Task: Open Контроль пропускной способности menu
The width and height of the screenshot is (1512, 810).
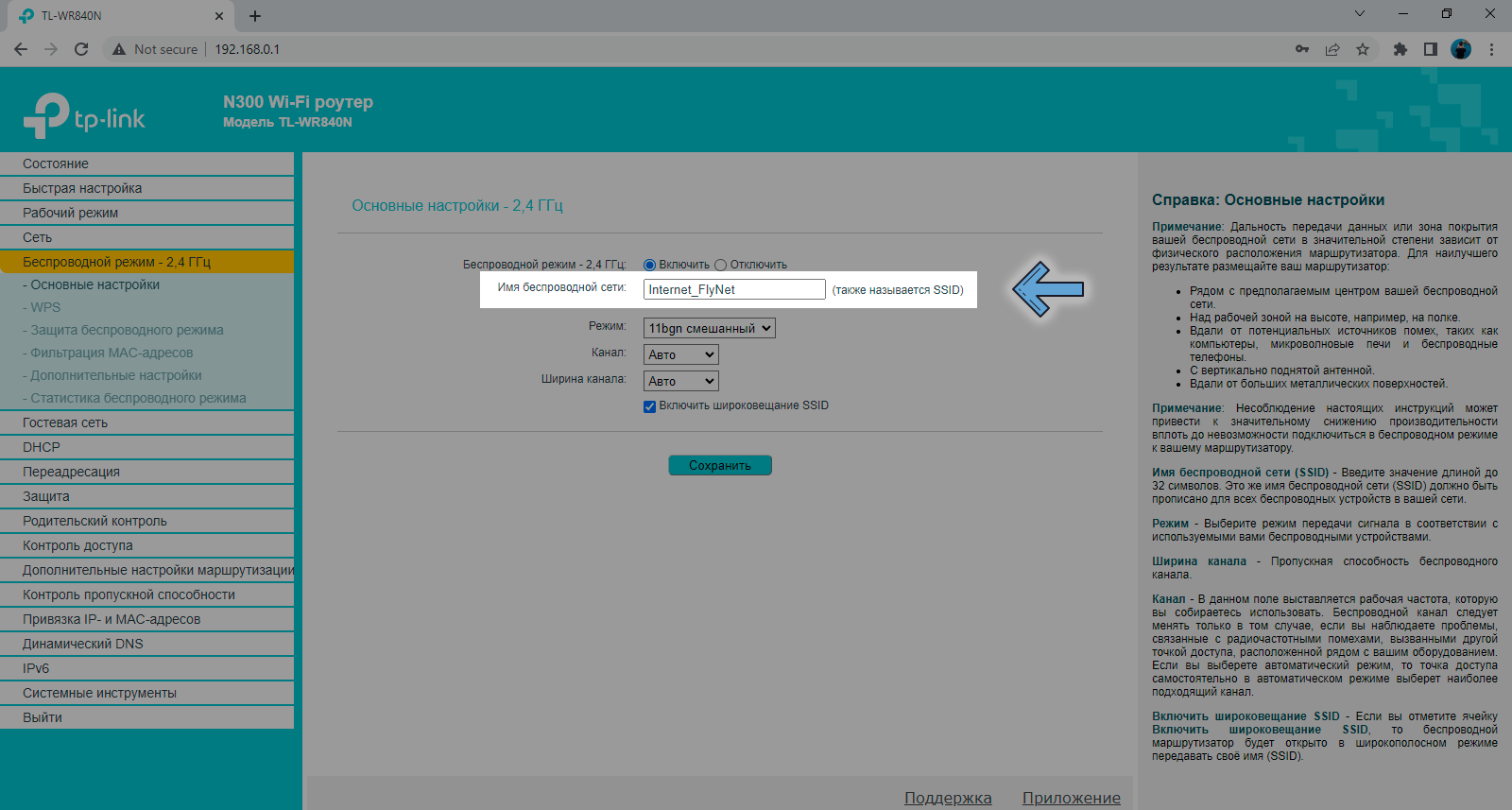Action: coord(146,595)
